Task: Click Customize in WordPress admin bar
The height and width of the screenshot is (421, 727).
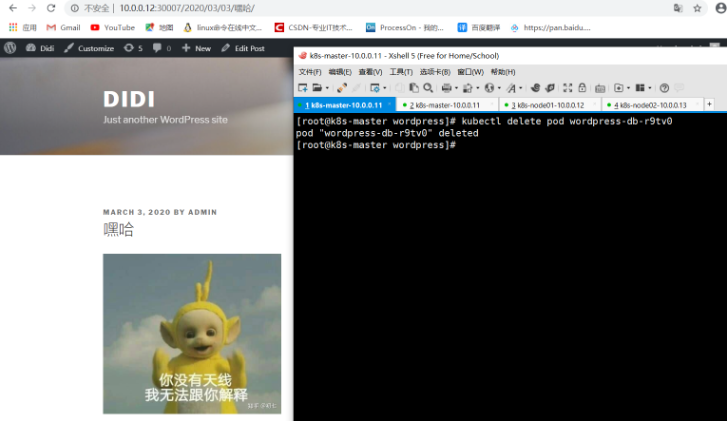Action: click(x=89, y=48)
